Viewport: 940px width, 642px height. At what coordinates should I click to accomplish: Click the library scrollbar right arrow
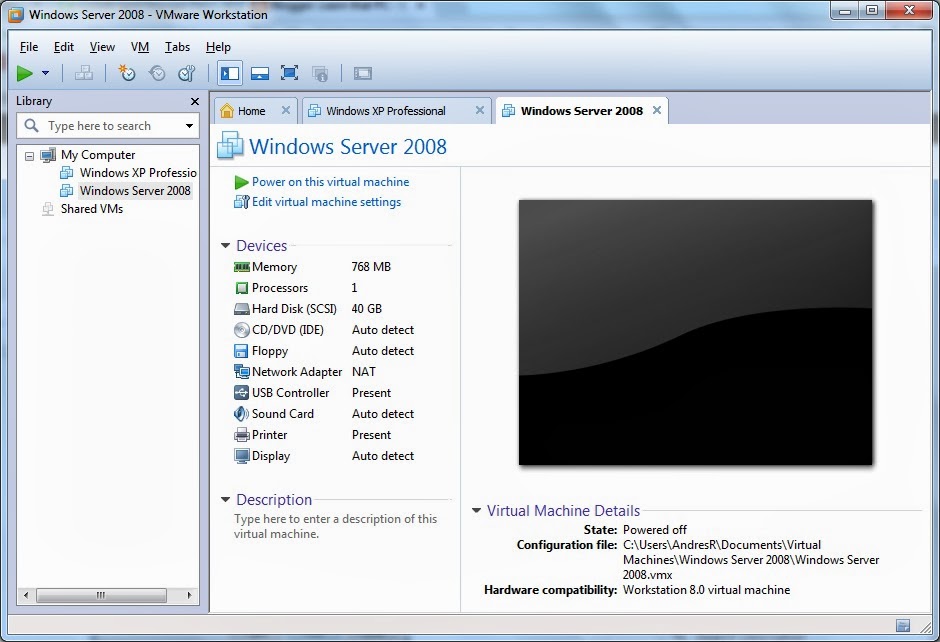pyautogui.click(x=189, y=595)
